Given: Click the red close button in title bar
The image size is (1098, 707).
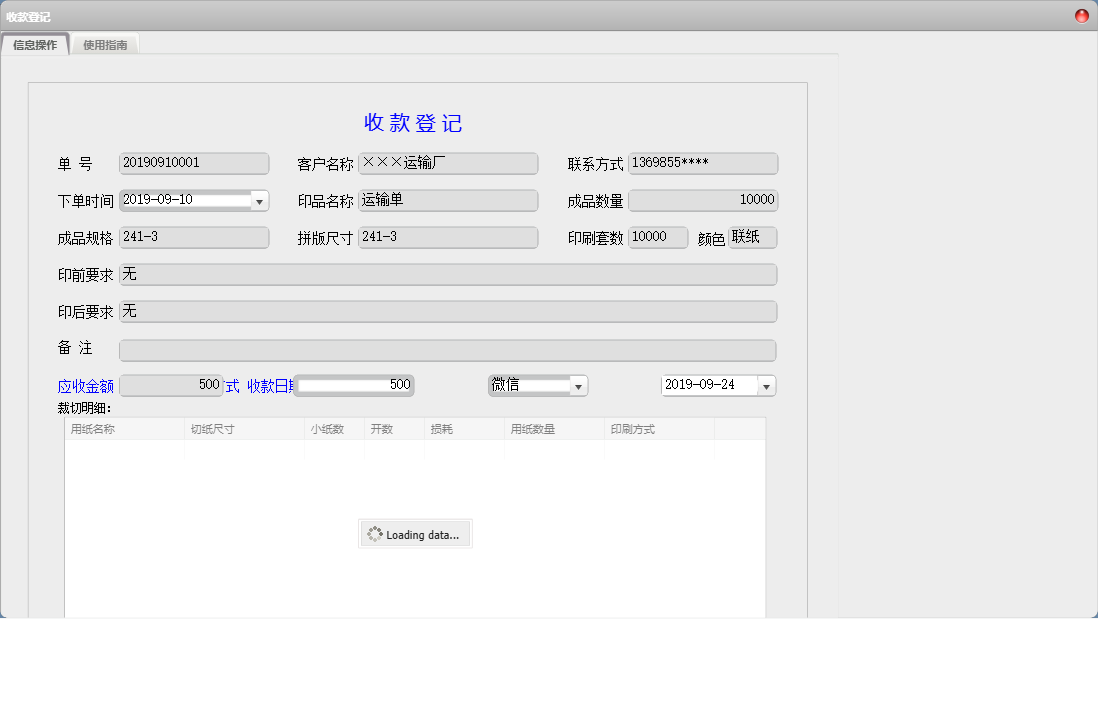Looking at the screenshot, I should (x=1081, y=16).
